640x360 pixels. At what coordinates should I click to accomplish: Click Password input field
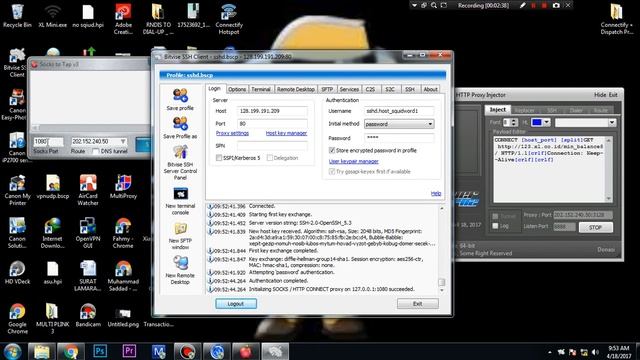click(x=399, y=138)
